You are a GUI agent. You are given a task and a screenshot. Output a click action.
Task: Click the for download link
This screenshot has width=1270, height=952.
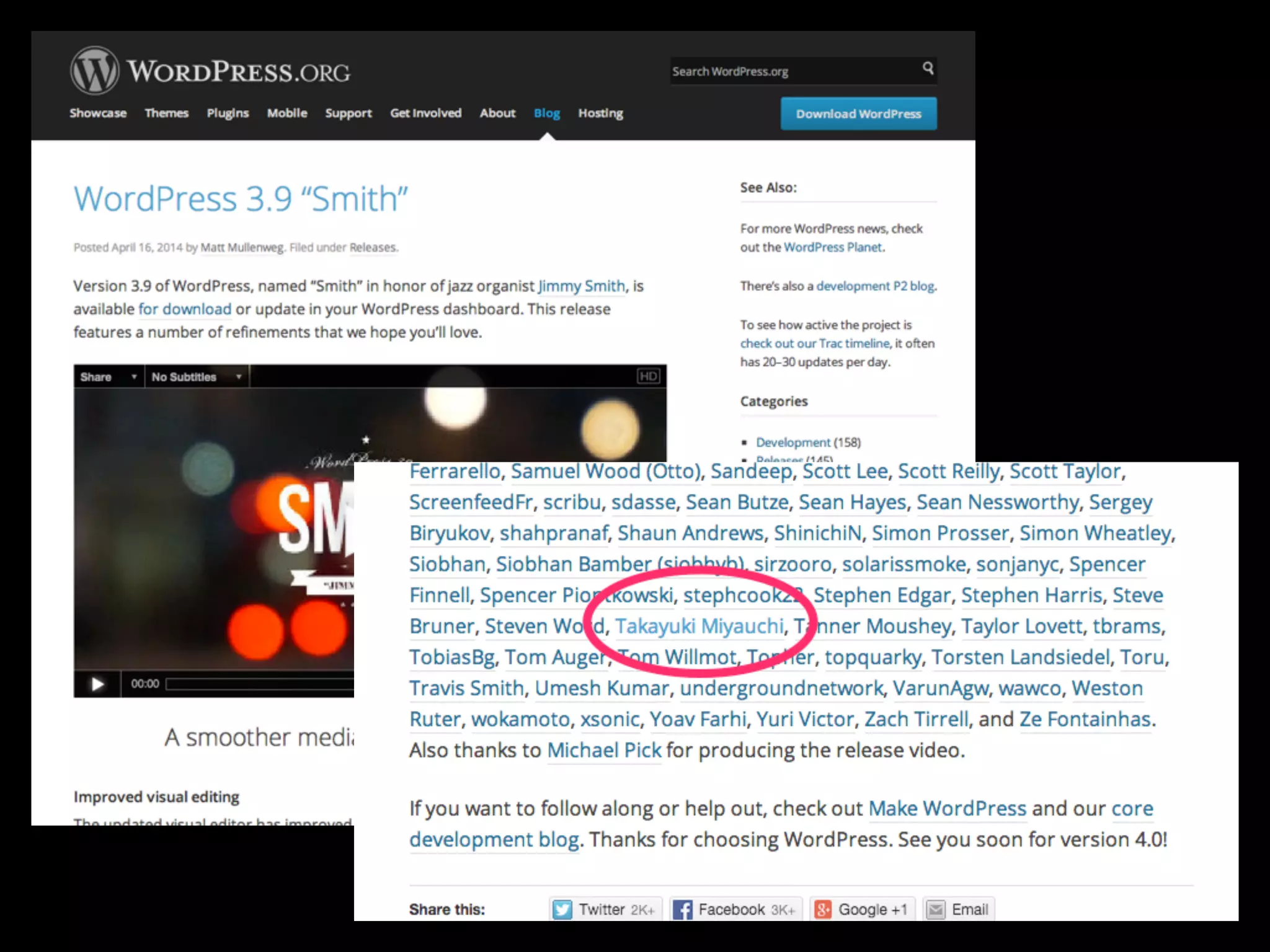[185, 309]
